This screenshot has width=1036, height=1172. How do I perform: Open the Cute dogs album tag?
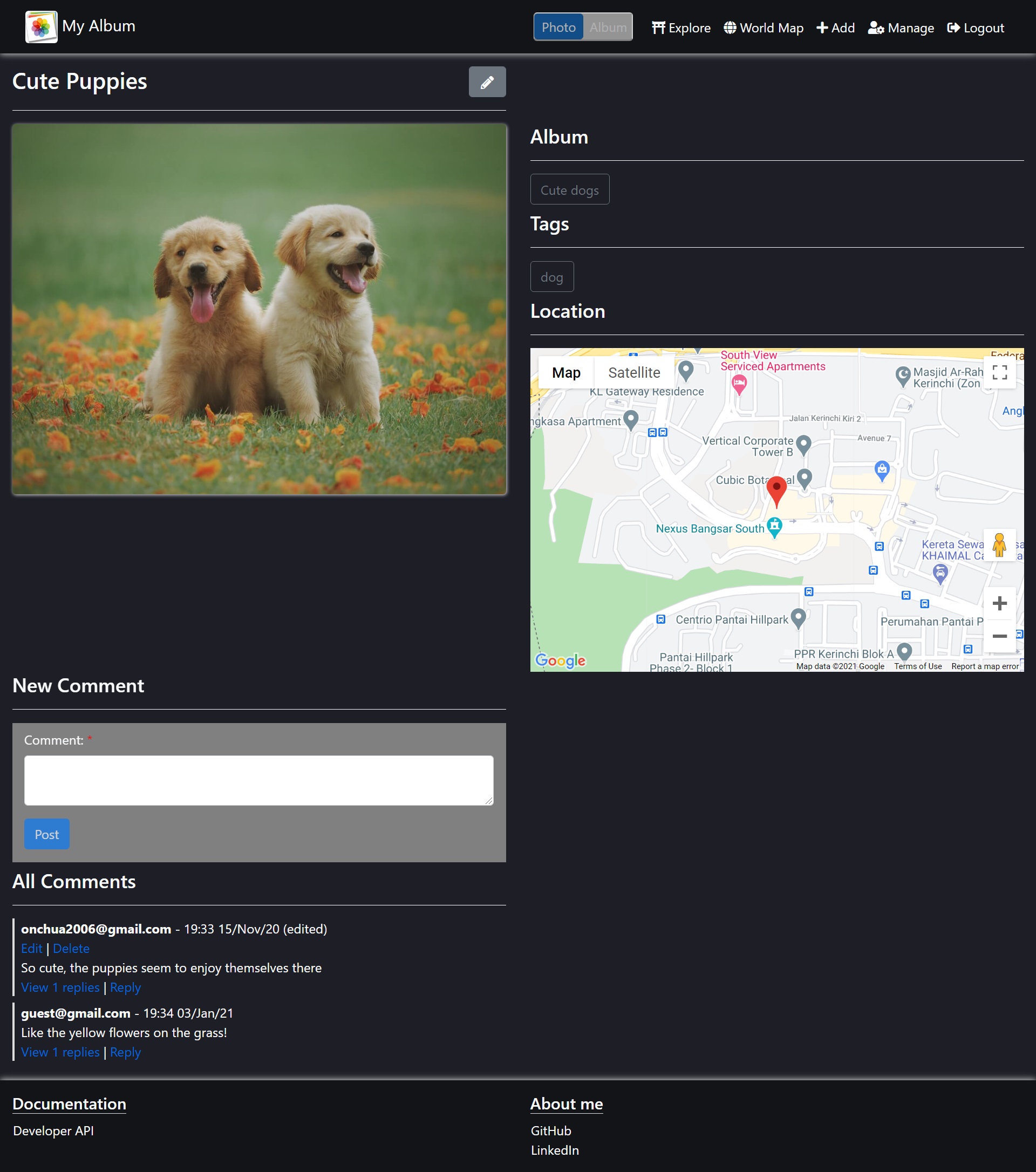coord(569,190)
